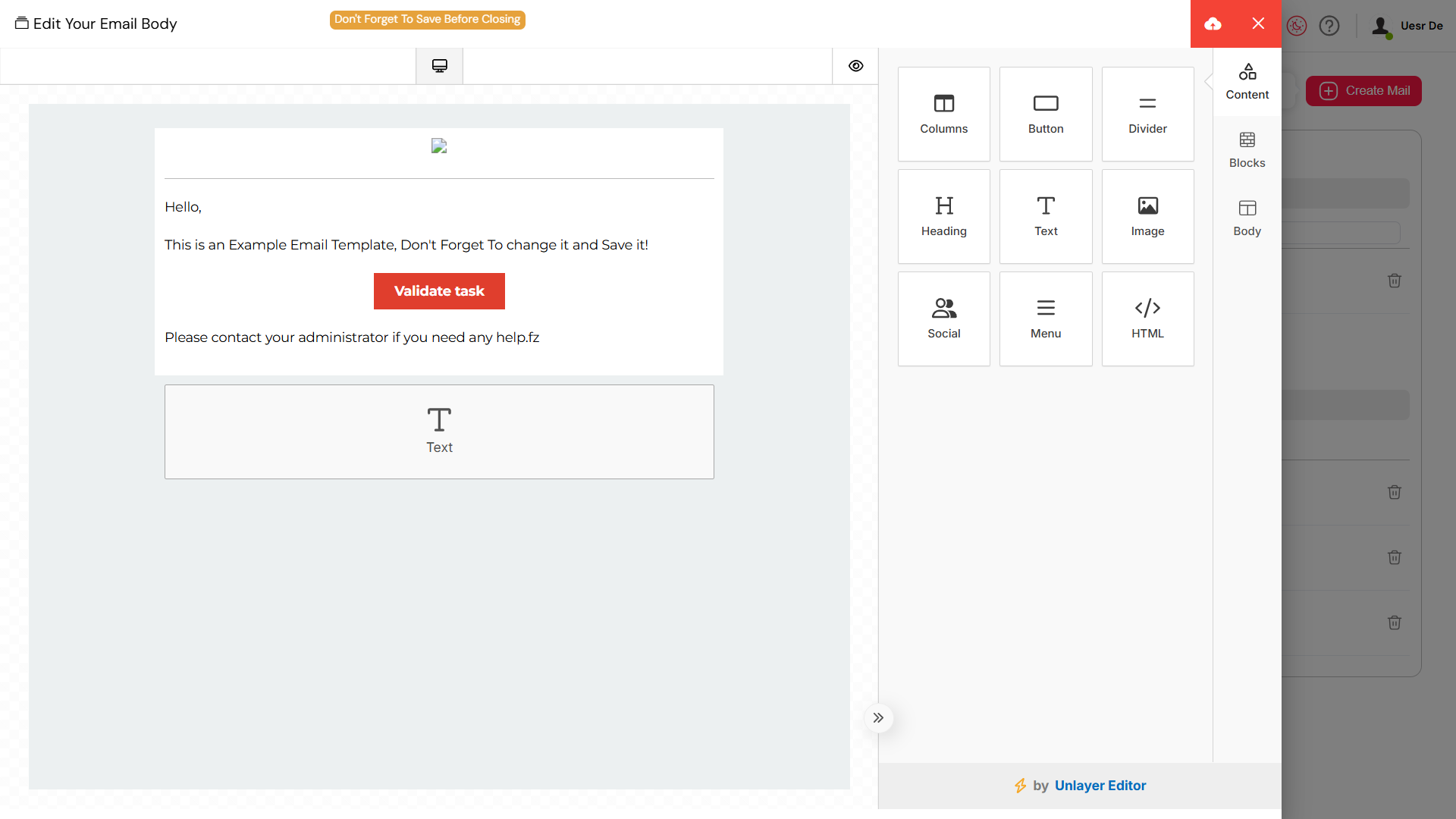Screen dimensions: 1456x819
Task: Select the Image content block
Action: [1147, 216]
